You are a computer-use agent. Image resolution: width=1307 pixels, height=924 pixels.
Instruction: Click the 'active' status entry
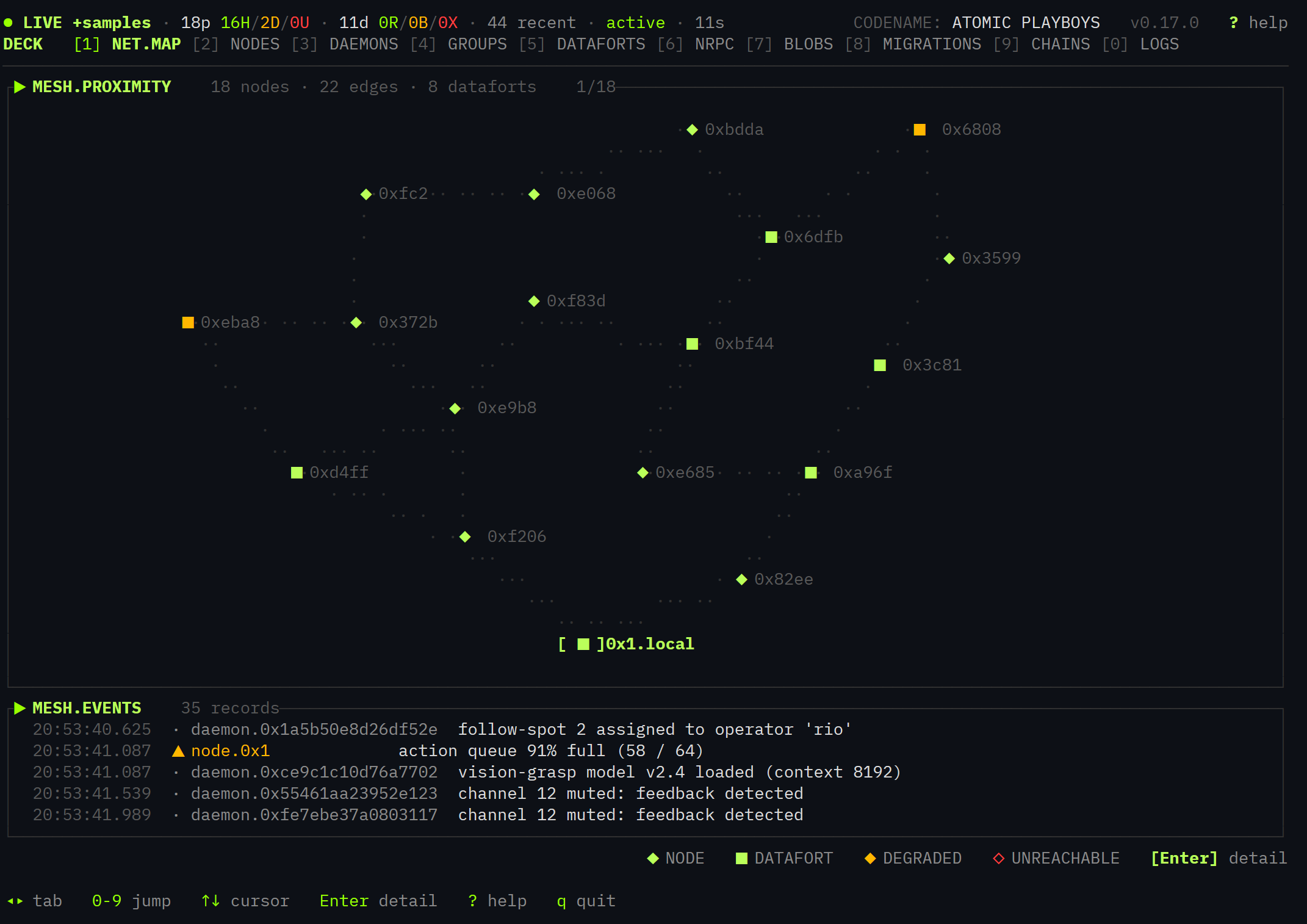coord(635,23)
